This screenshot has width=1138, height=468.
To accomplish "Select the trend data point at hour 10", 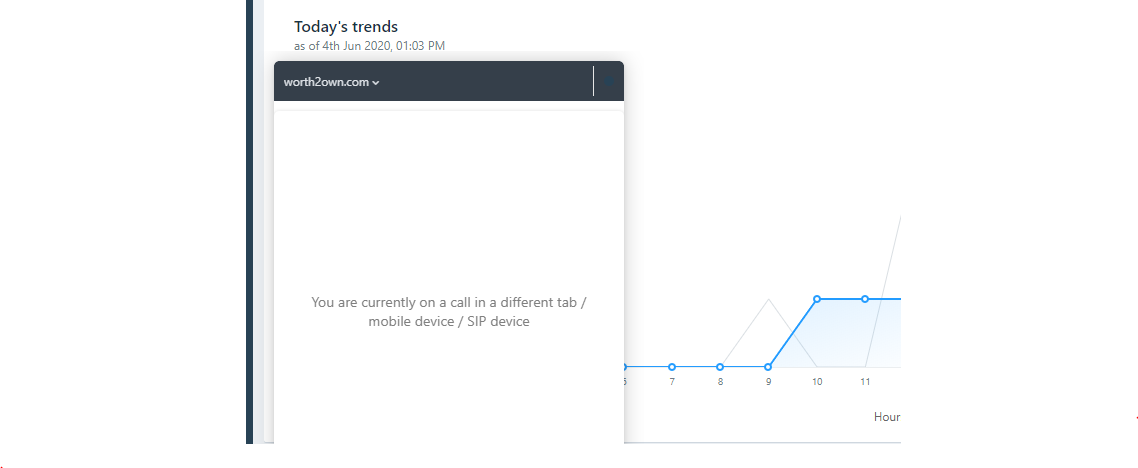I will (x=817, y=299).
